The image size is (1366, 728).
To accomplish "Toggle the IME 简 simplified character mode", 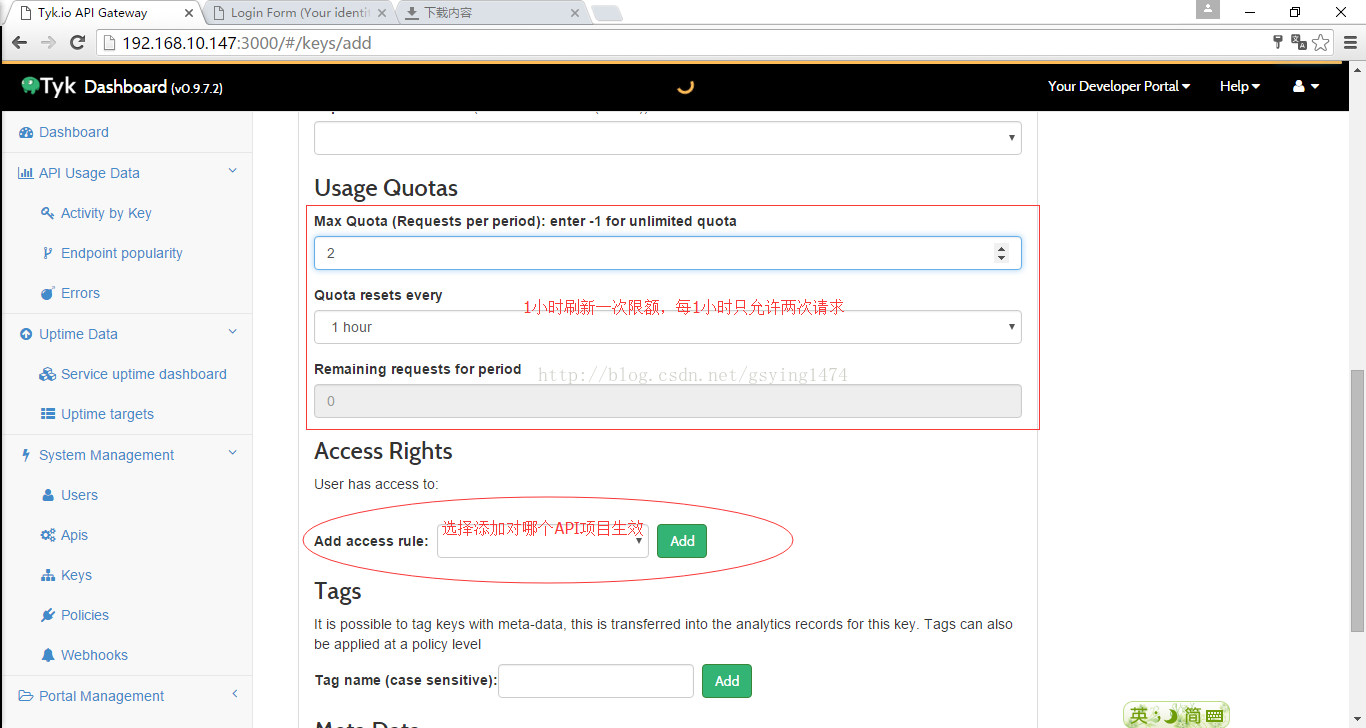I will [x=1192, y=715].
